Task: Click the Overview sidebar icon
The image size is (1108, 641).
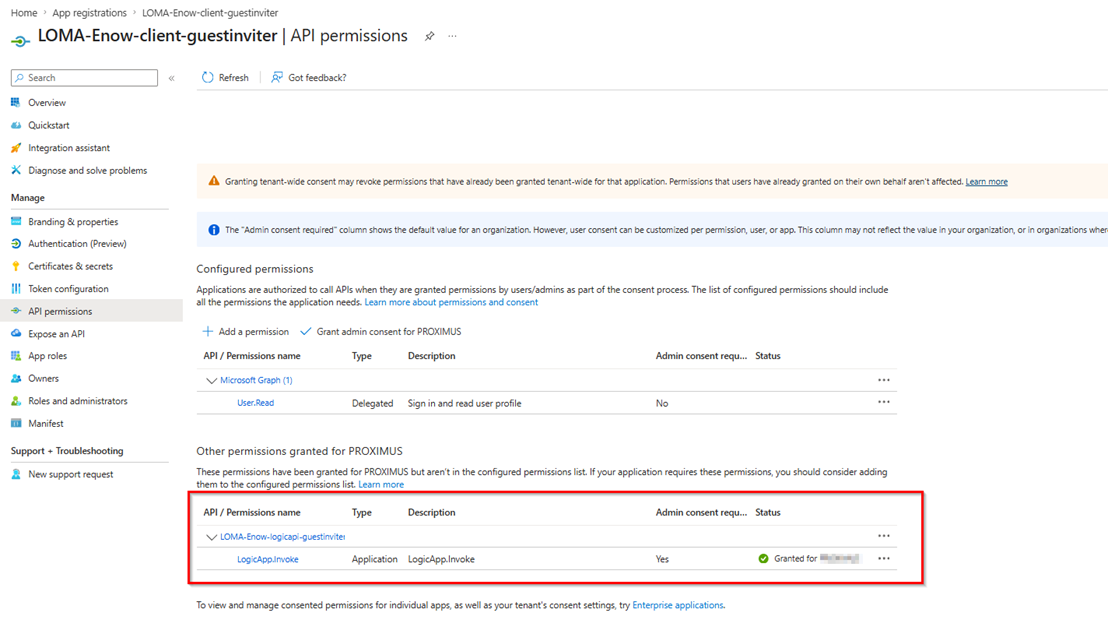Action: pyautogui.click(x=16, y=102)
